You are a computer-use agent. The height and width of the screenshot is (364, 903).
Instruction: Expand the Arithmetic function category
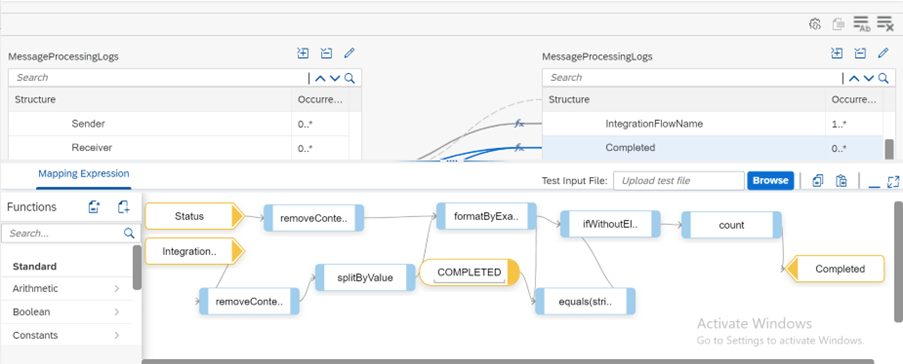(x=67, y=288)
